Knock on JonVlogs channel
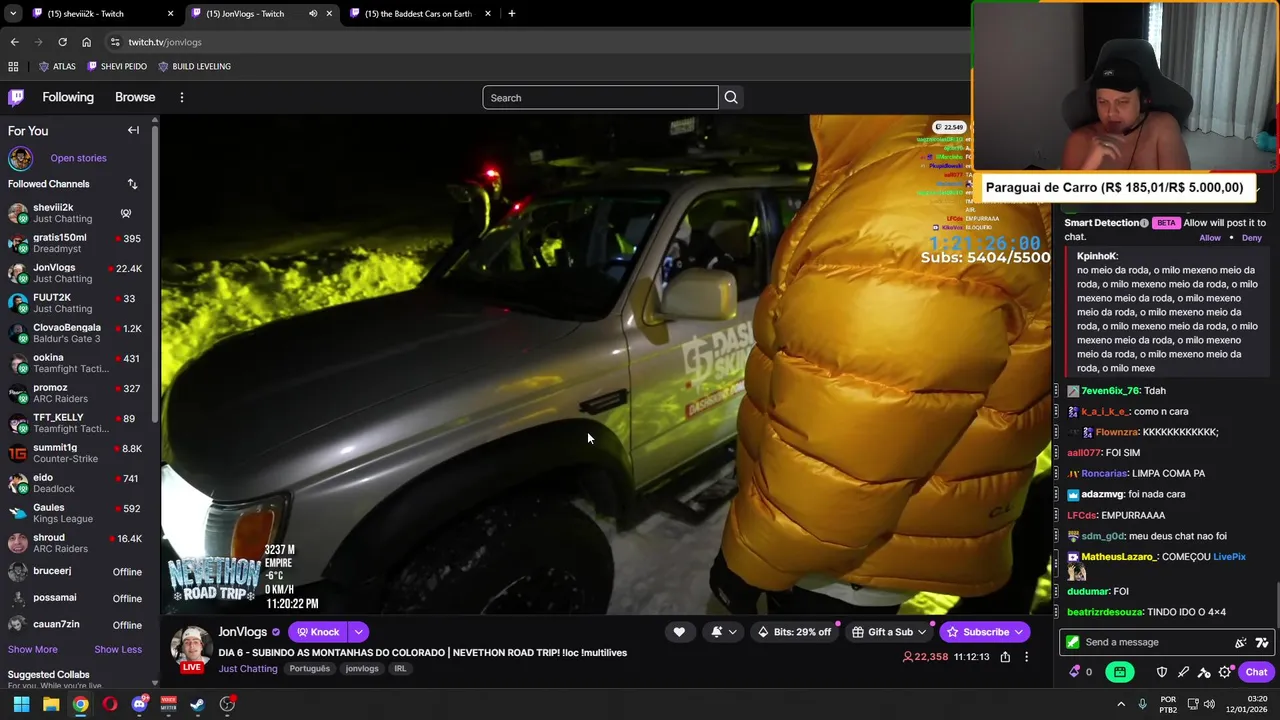This screenshot has width=1280, height=720. tap(318, 632)
